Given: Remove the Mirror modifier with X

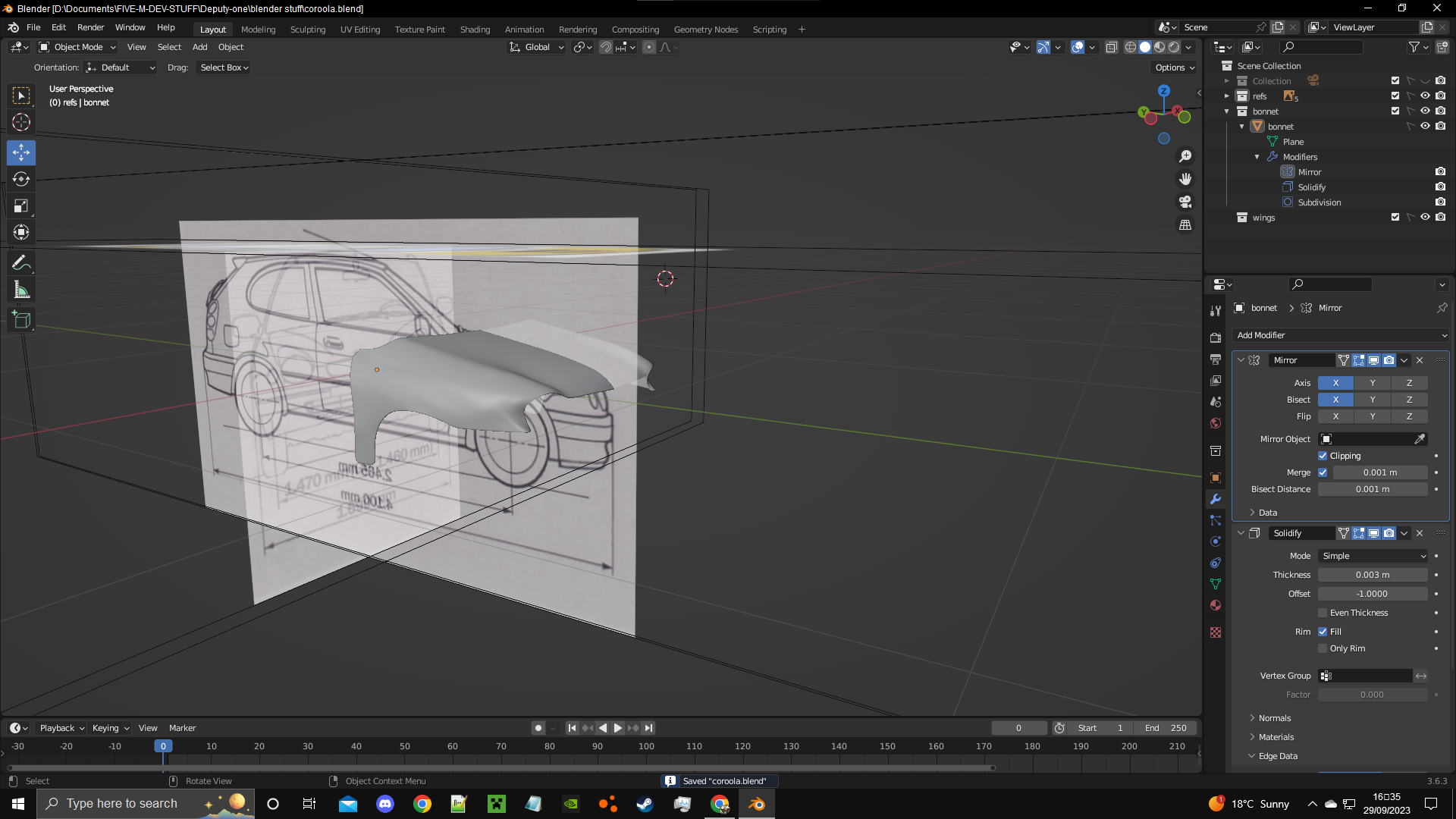Looking at the screenshot, I should (1420, 360).
